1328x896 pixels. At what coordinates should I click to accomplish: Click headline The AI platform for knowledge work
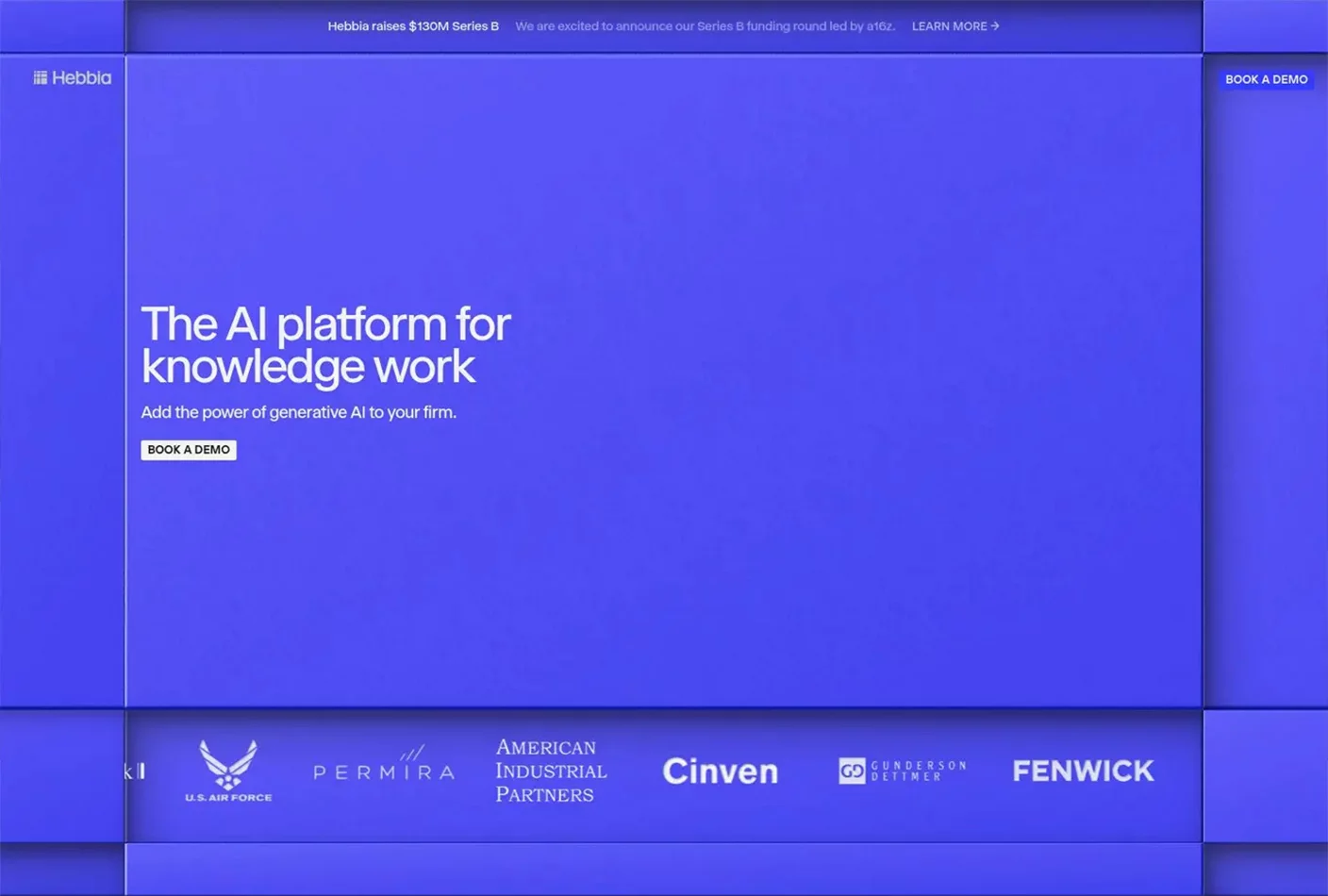(325, 345)
